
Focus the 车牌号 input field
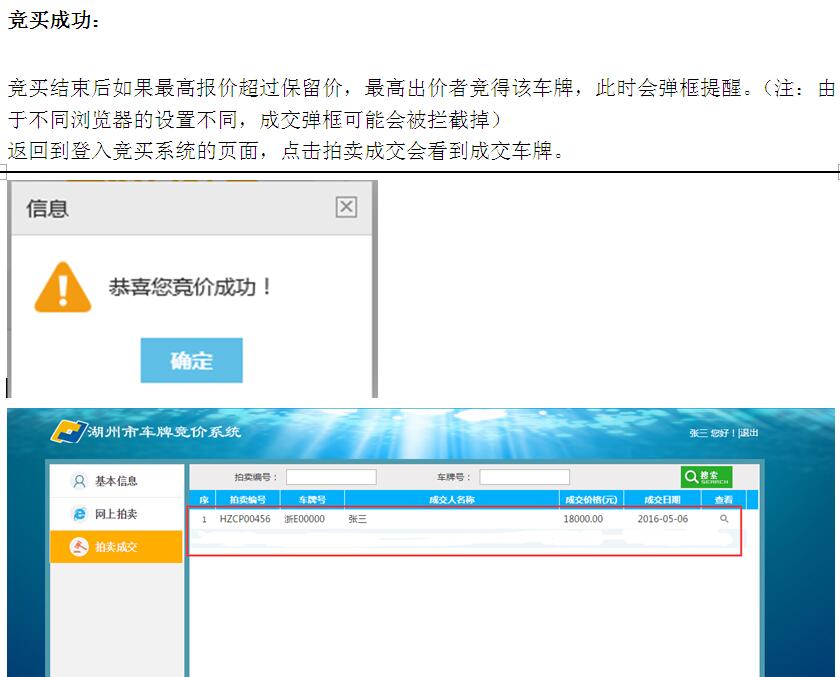point(524,478)
